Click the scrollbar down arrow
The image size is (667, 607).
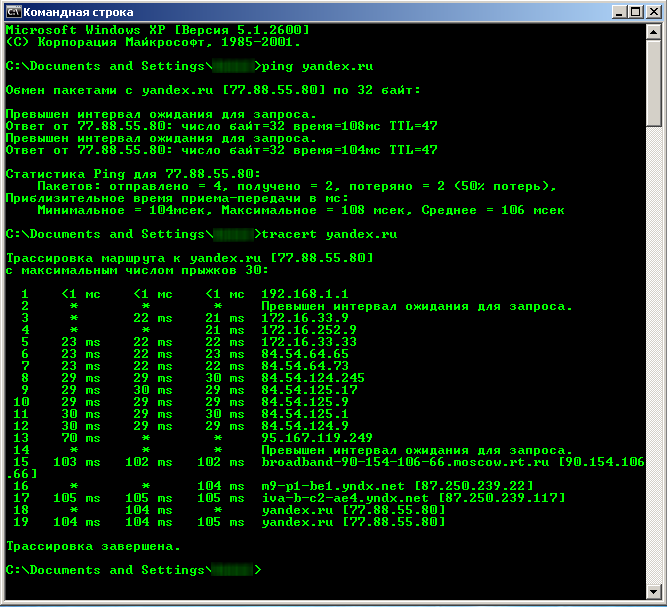coord(652,592)
